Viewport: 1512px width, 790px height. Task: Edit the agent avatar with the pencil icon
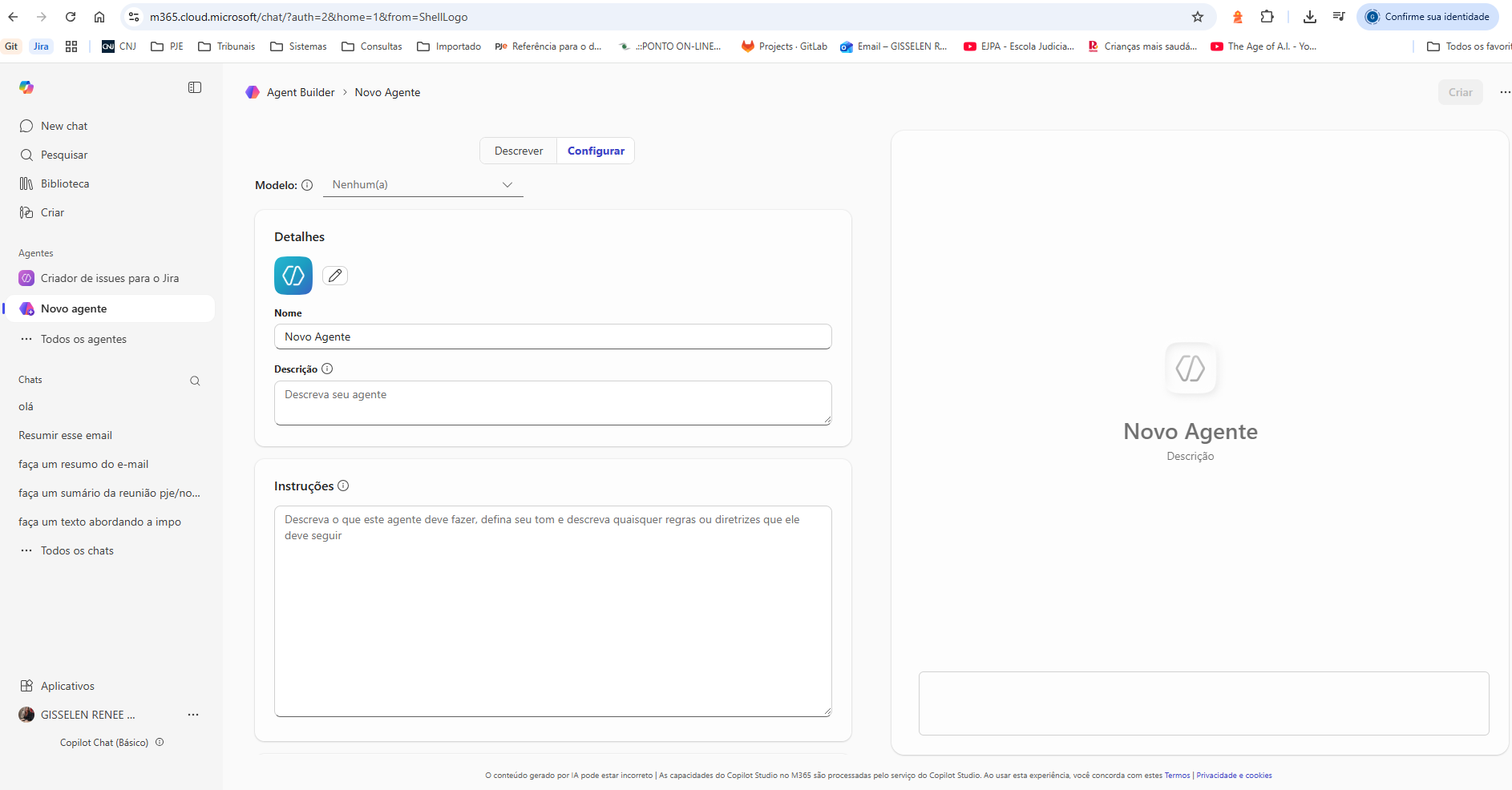pyautogui.click(x=335, y=275)
